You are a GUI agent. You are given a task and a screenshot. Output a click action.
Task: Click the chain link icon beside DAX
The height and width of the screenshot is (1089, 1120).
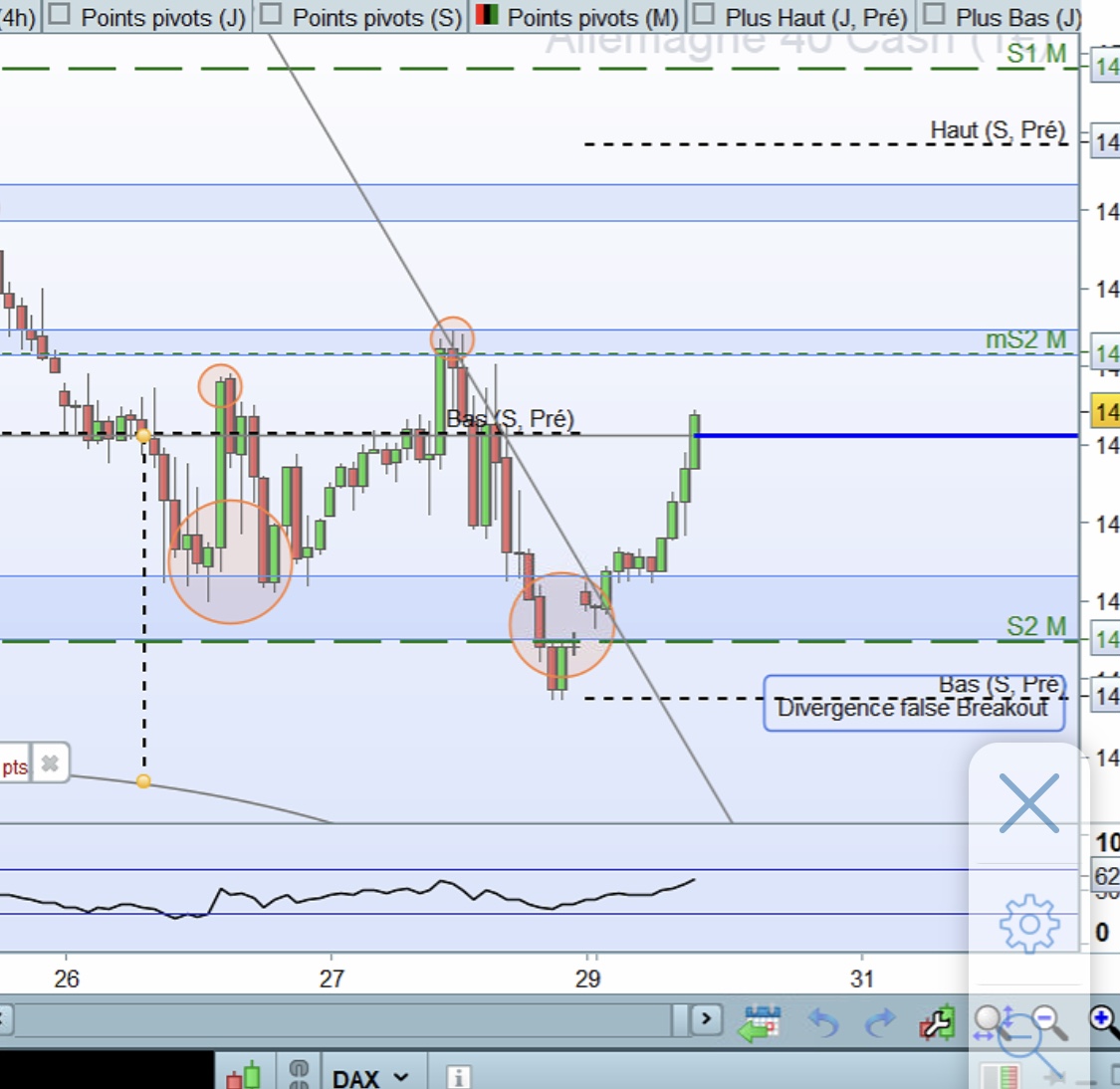pyautogui.click(x=300, y=1074)
